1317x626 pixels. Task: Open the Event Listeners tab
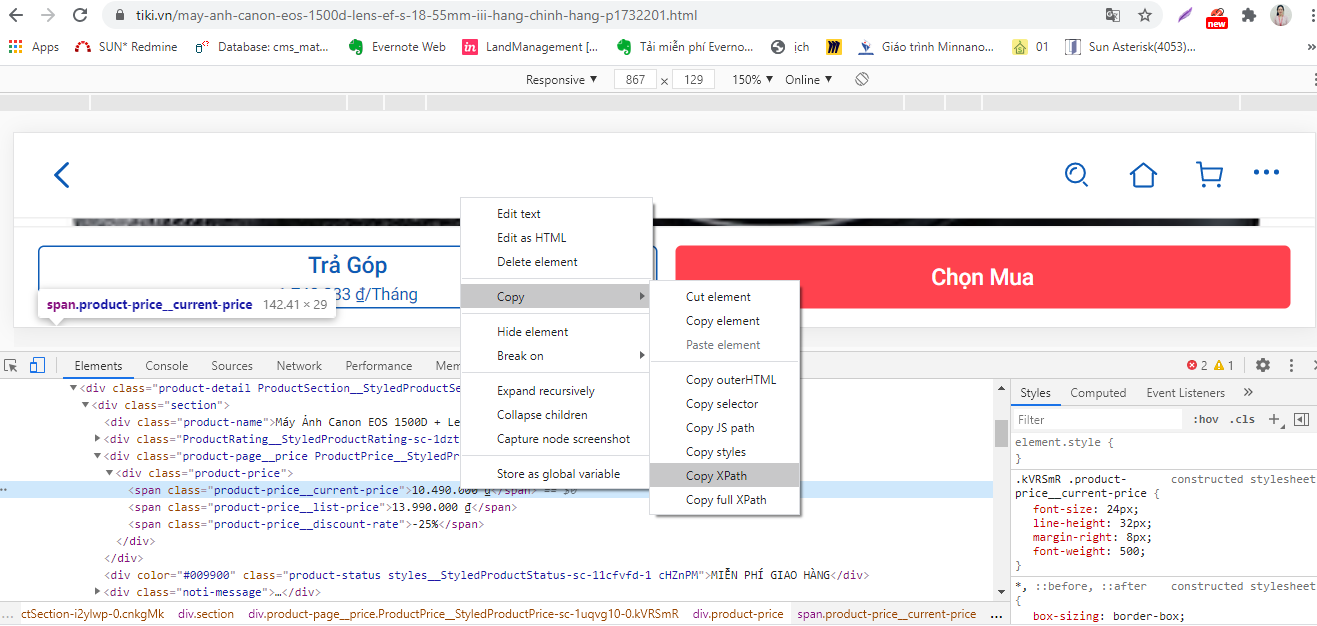pos(1186,393)
